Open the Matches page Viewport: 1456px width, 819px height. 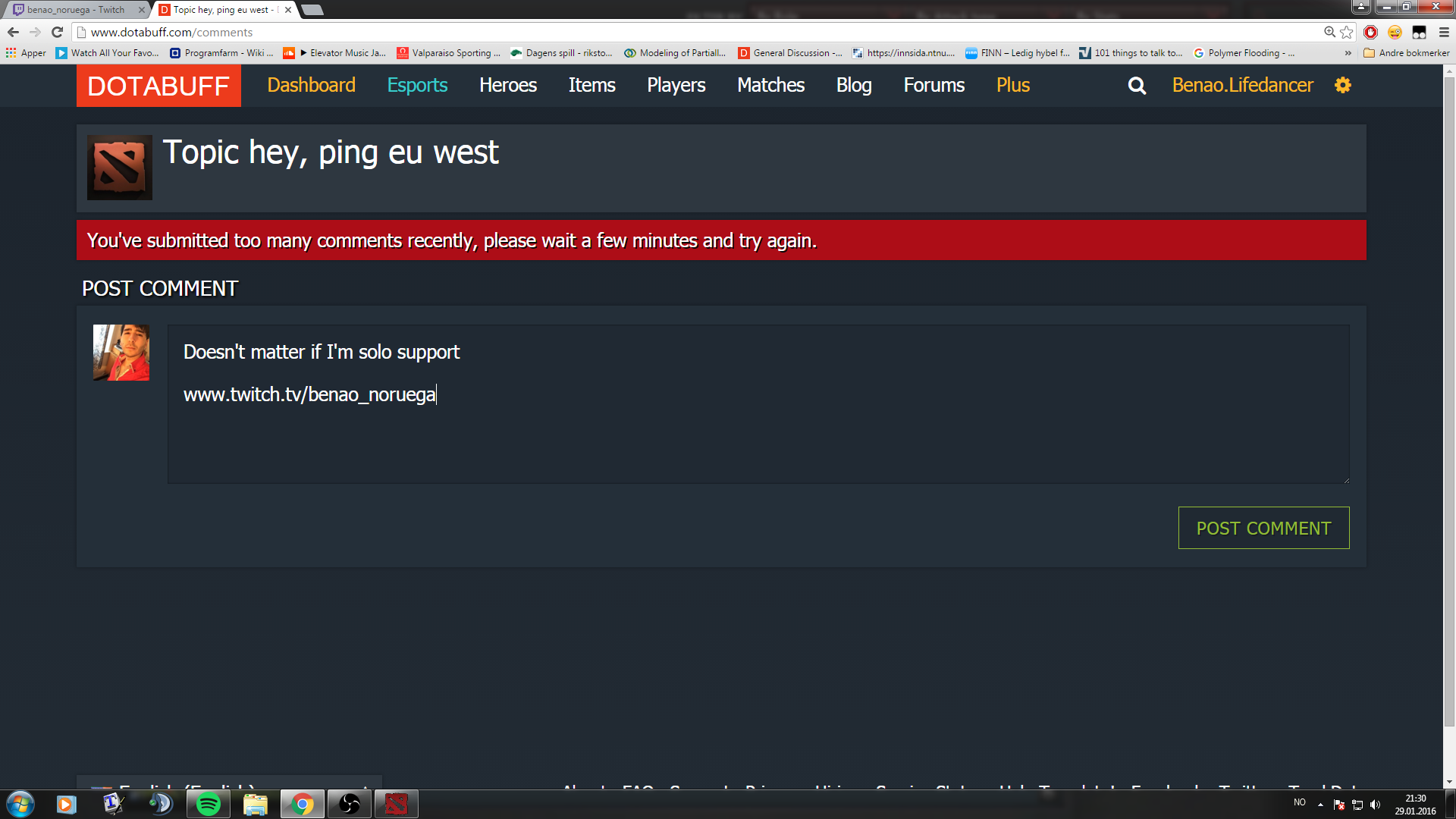pyautogui.click(x=771, y=85)
